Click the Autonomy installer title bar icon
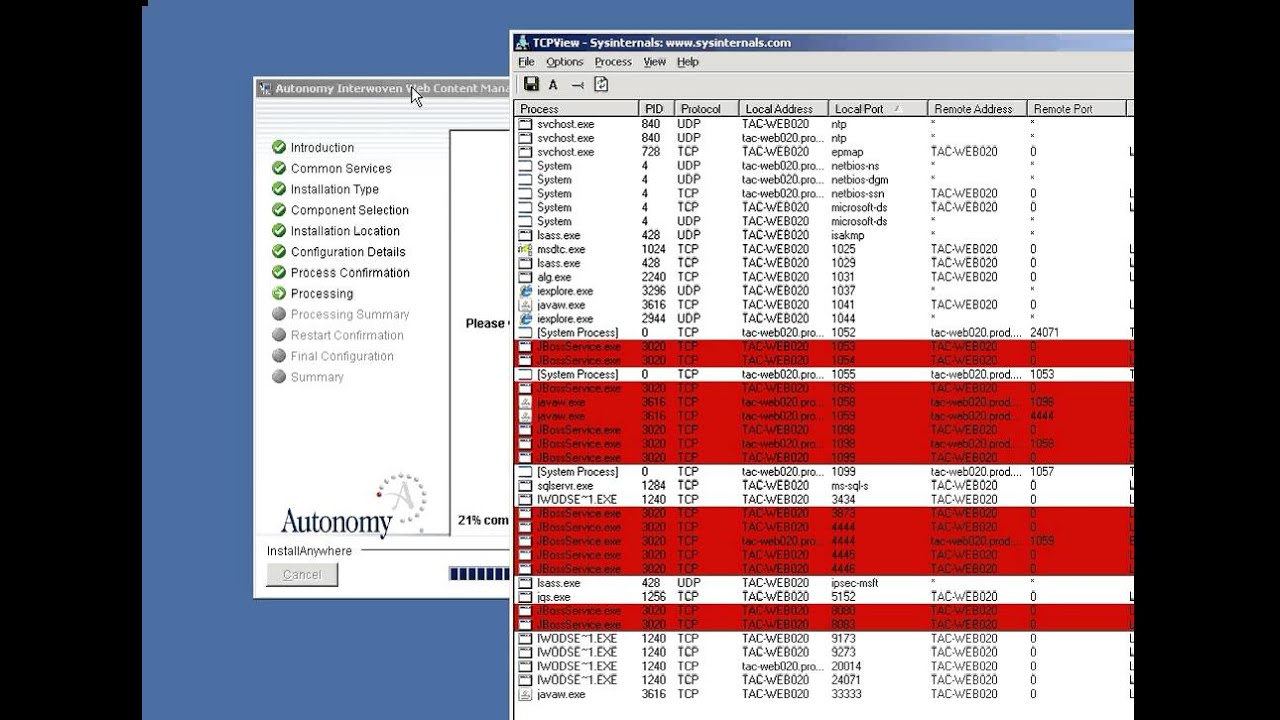 pos(265,88)
